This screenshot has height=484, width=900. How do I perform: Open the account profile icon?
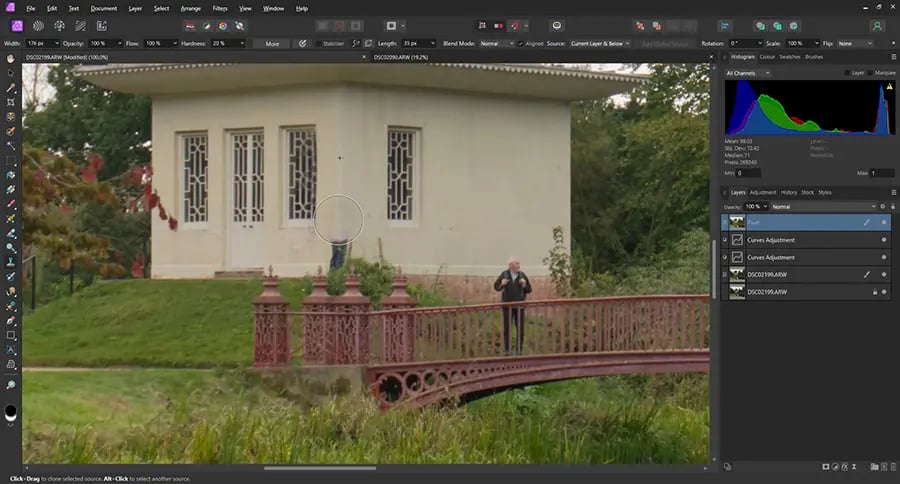tap(877, 26)
